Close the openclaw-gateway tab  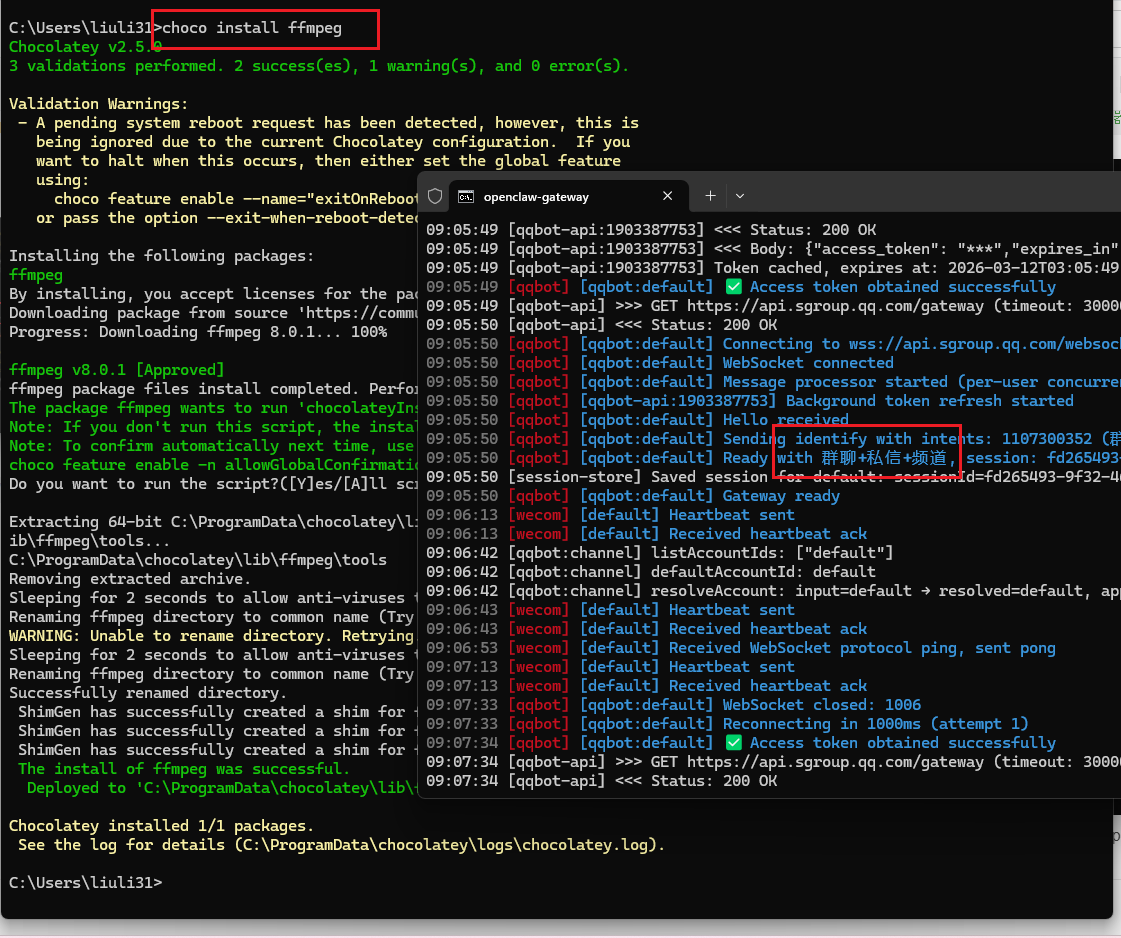(668, 196)
